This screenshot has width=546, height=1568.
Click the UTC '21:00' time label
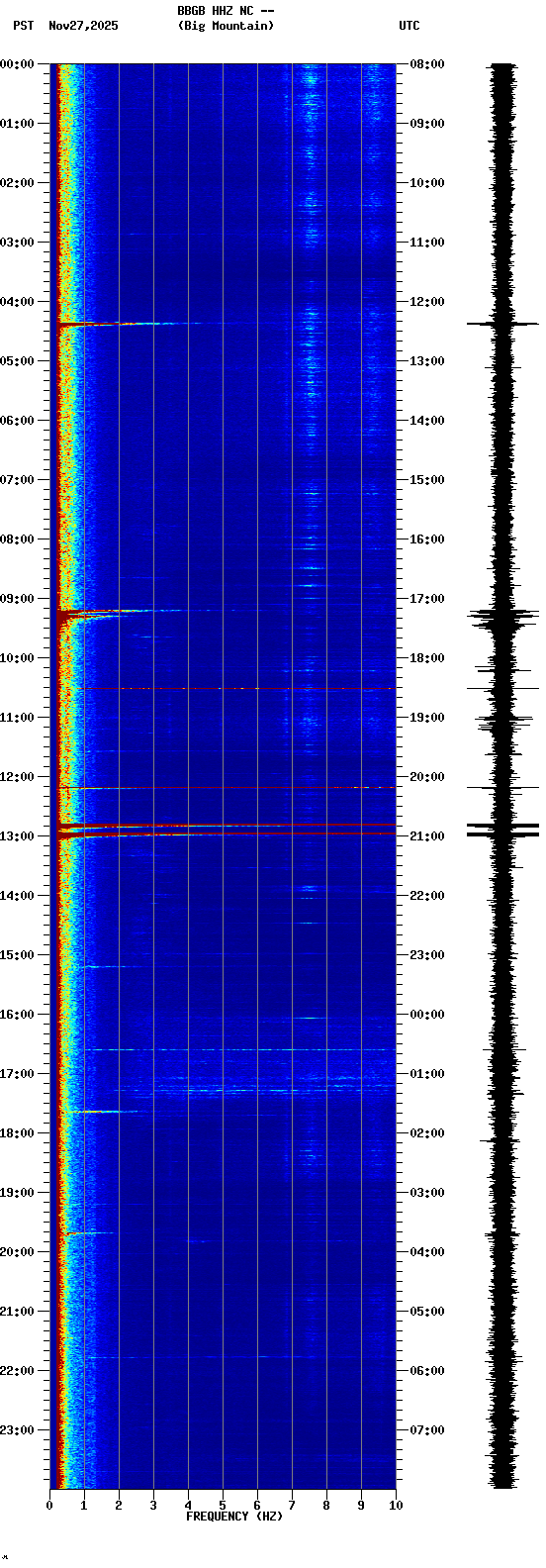(427, 836)
